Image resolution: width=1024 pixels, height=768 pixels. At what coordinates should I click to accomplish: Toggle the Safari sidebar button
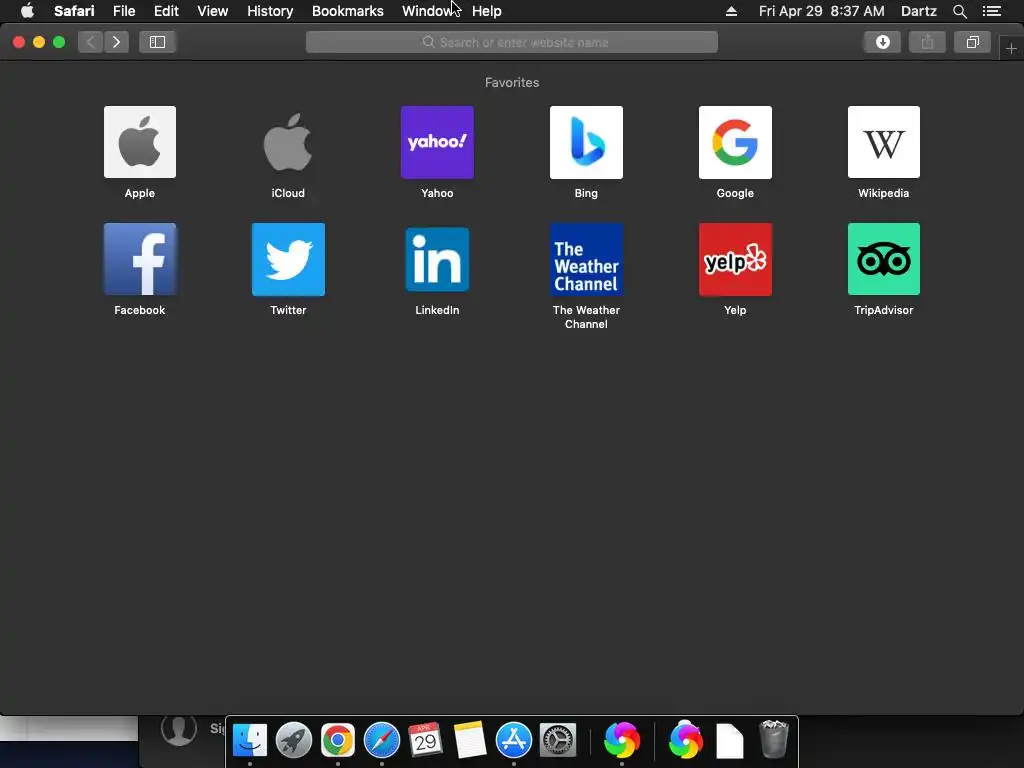tap(157, 42)
